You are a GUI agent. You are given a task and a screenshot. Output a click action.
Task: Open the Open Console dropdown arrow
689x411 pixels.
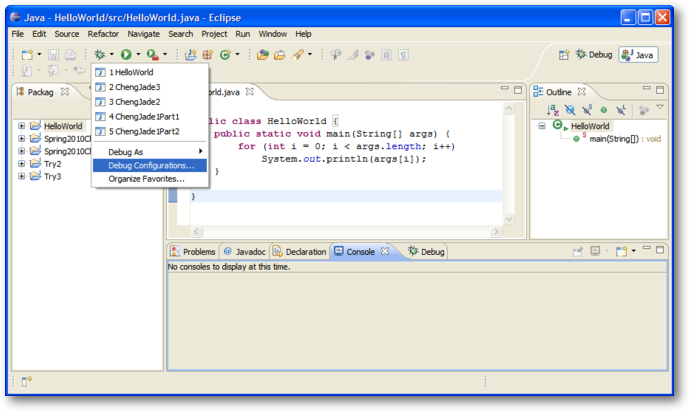(633, 251)
